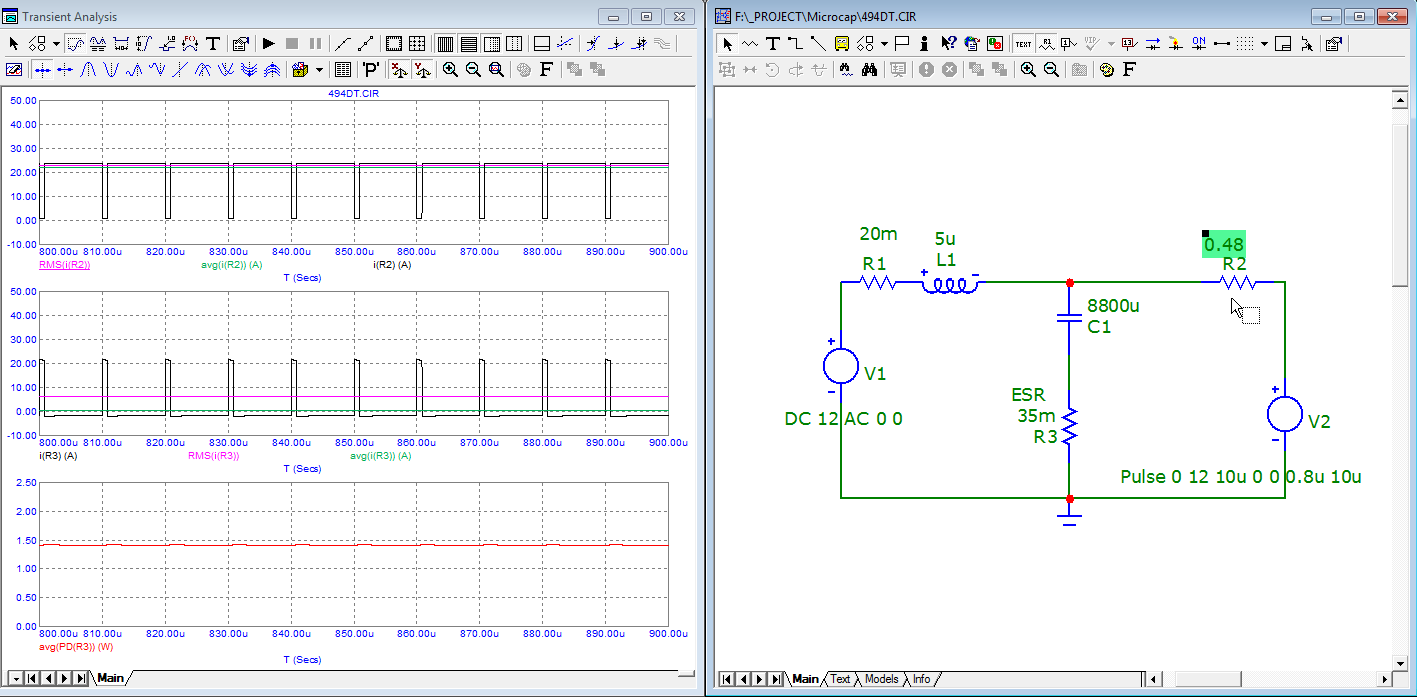Viewport: 1417px width, 697px height.
Task: Select the Resistor component tool
Action: pos(749,44)
